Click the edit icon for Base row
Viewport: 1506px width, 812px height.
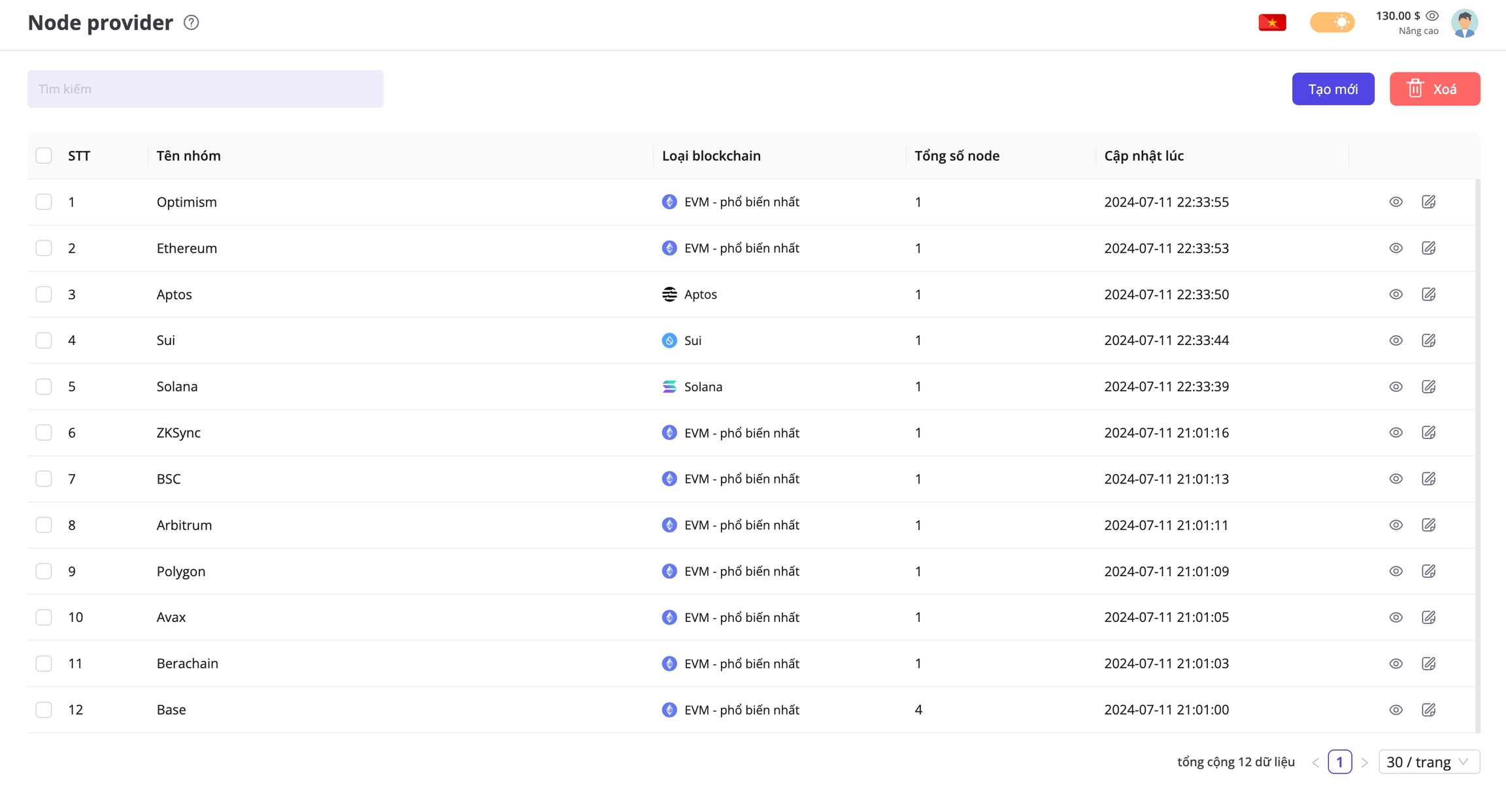(x=1429, y=710)
